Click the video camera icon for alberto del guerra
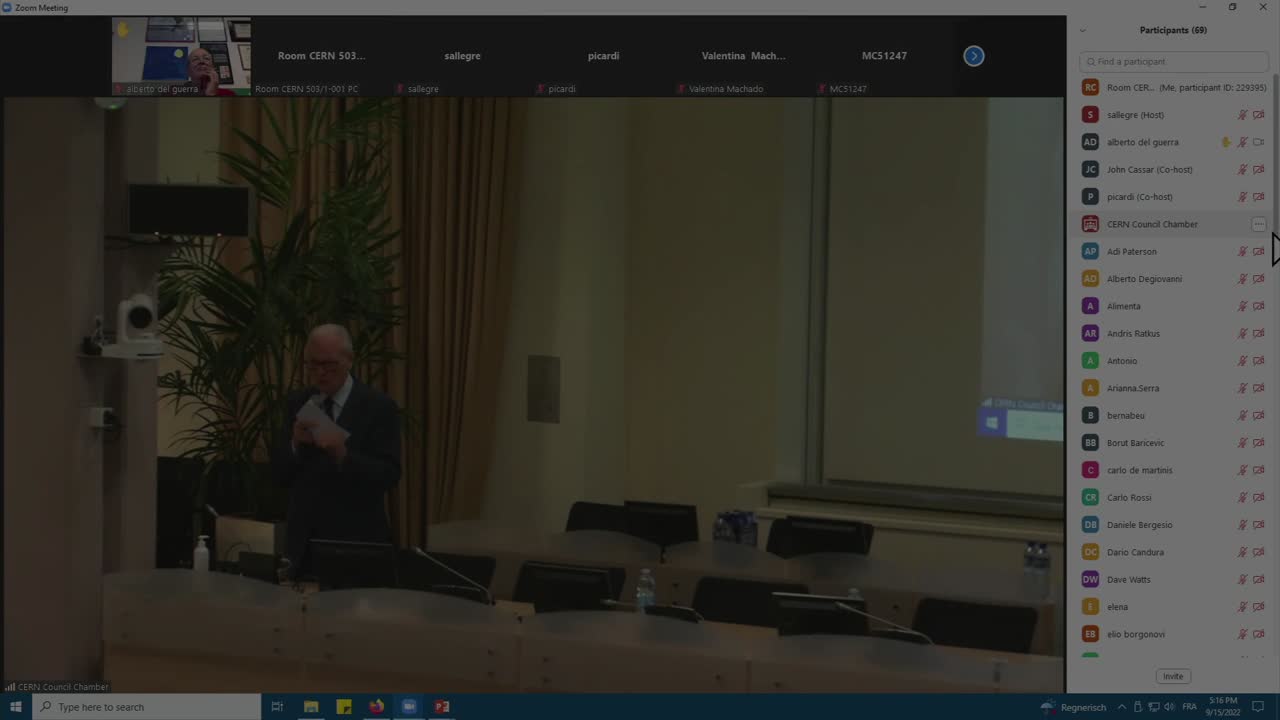The width and height of the screenshot is (1280, 720). point(1258,142)
